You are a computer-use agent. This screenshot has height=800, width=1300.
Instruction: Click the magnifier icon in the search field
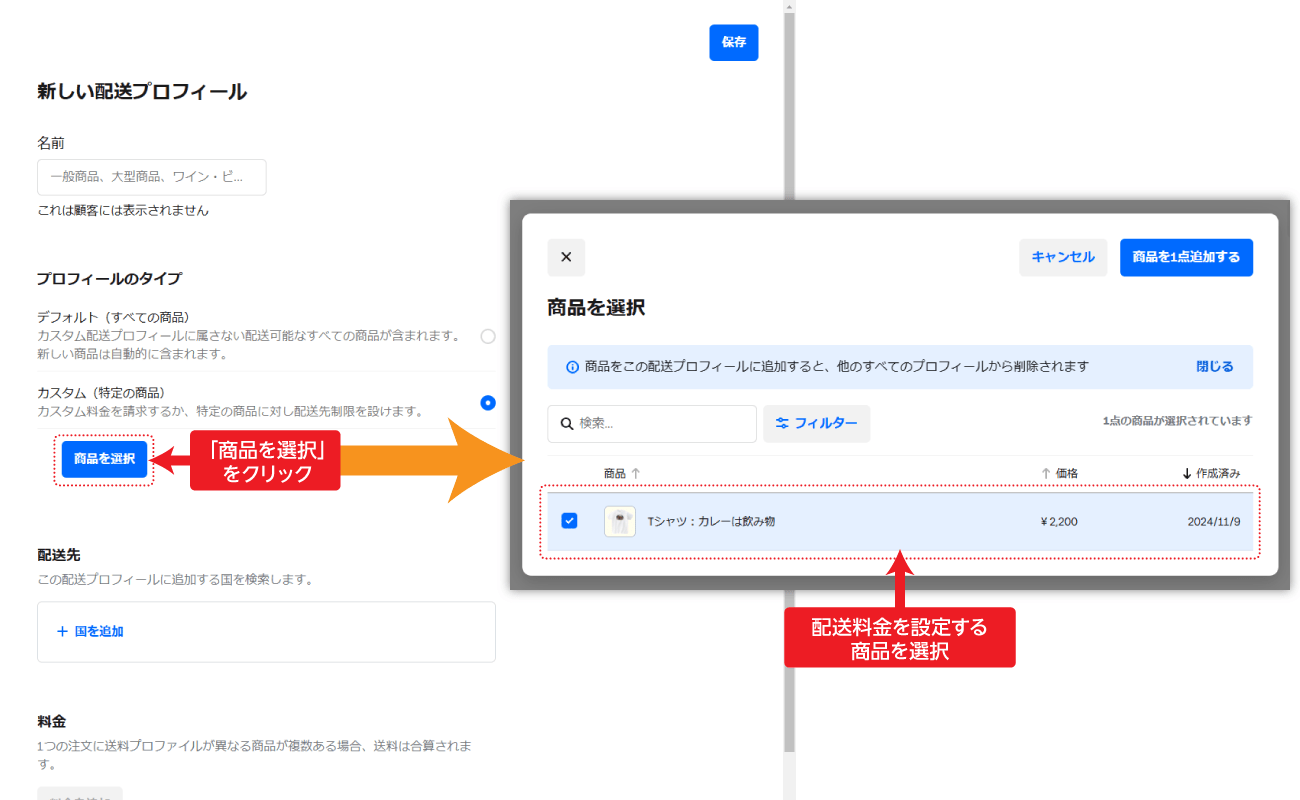point(567,423)
